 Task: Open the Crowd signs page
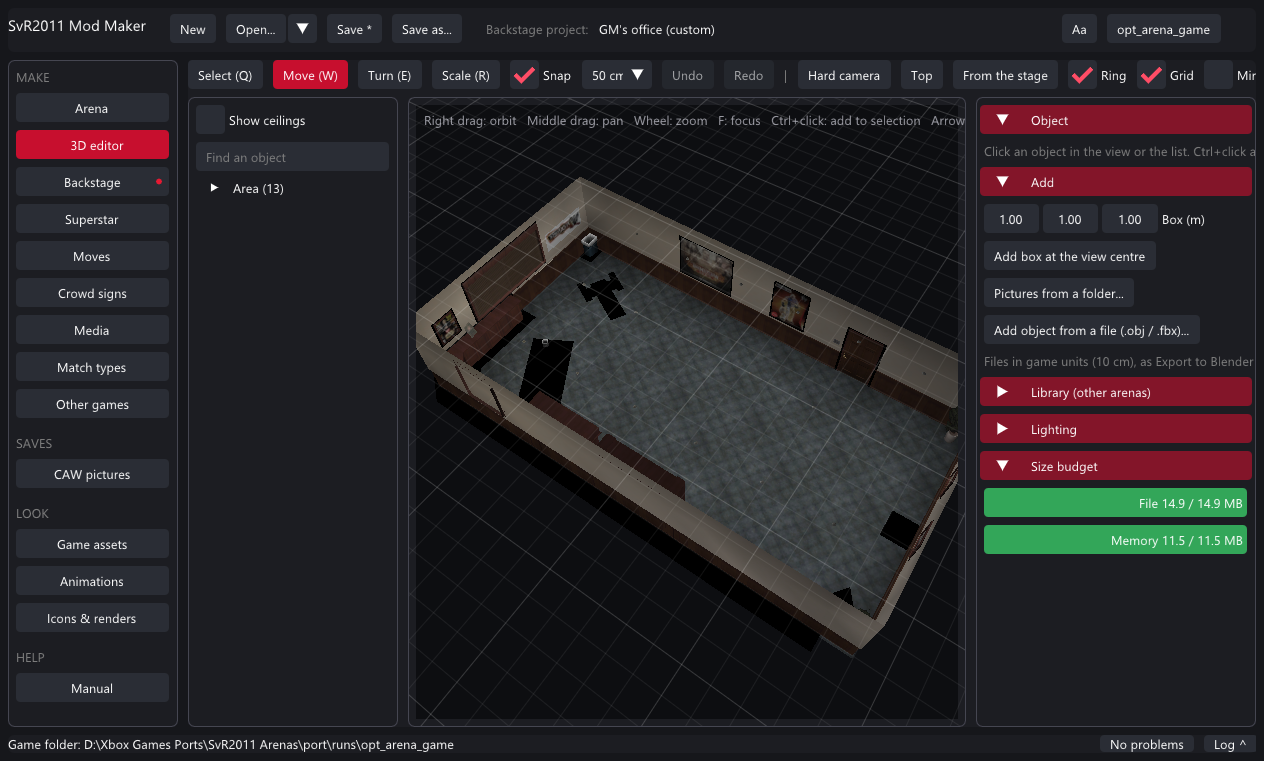[x=92, y=293]
